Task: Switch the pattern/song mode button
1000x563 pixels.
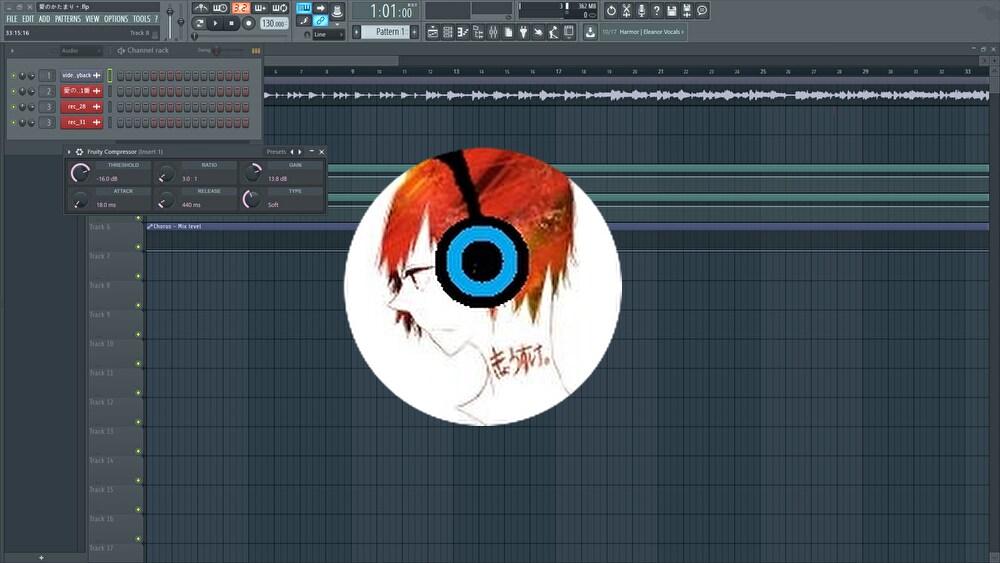Action: [200, 24]
